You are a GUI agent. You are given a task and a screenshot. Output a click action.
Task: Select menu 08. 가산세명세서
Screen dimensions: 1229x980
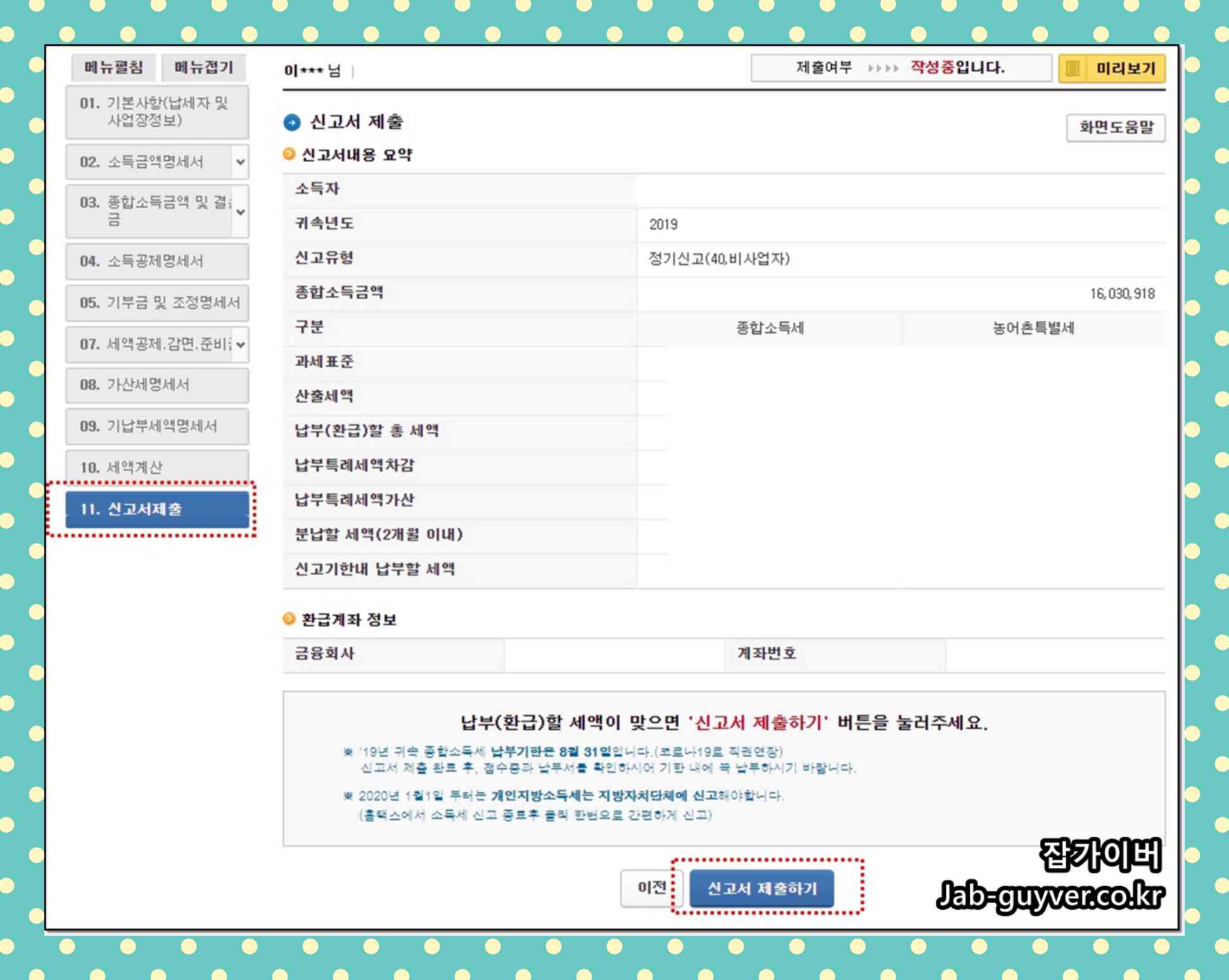[156, 385]
